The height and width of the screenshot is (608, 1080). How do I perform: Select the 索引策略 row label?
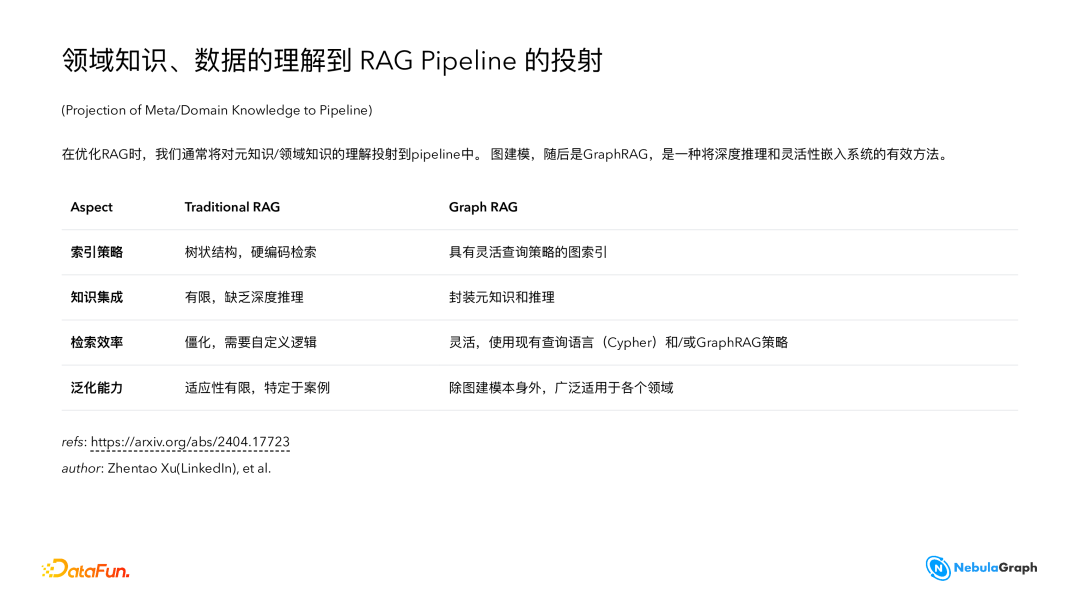95,252
